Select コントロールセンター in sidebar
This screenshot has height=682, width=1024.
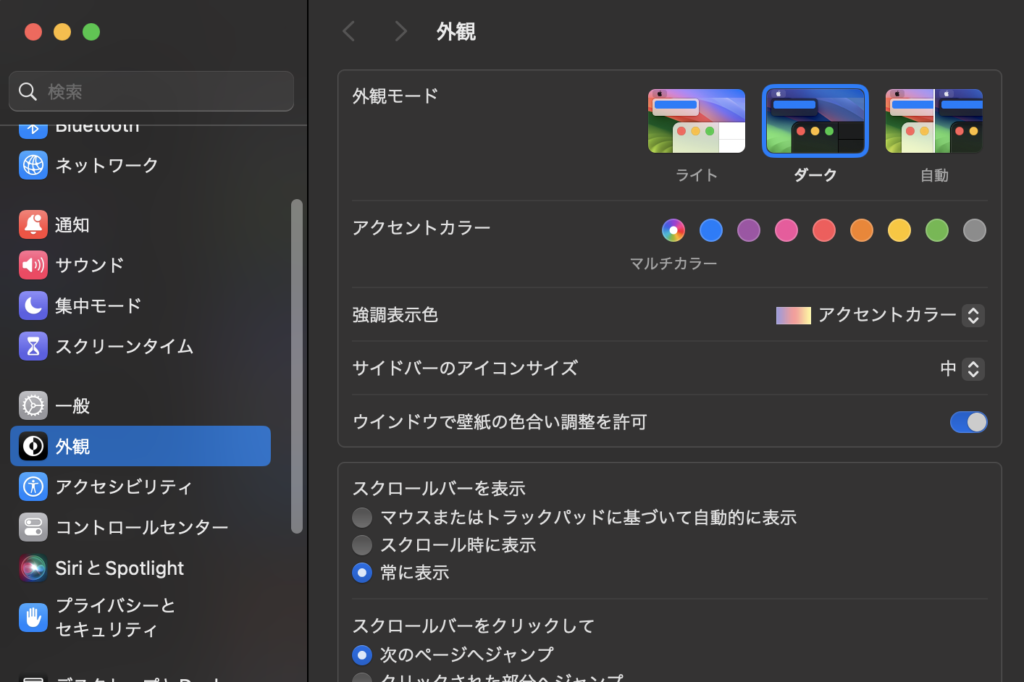(140, 527)
